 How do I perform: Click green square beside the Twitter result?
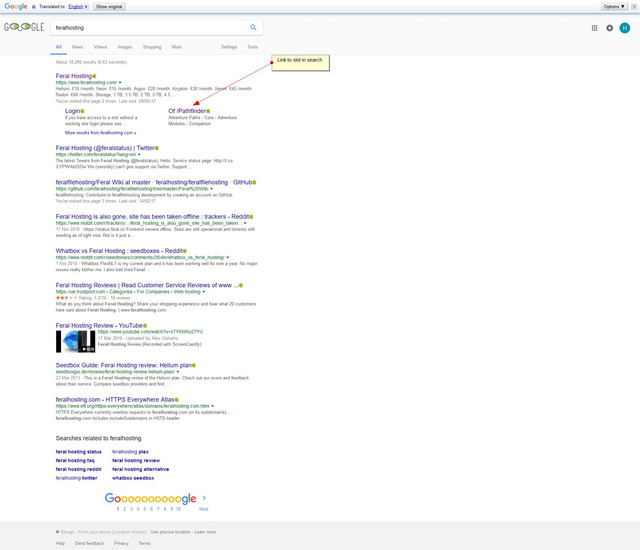click(157, 148)
